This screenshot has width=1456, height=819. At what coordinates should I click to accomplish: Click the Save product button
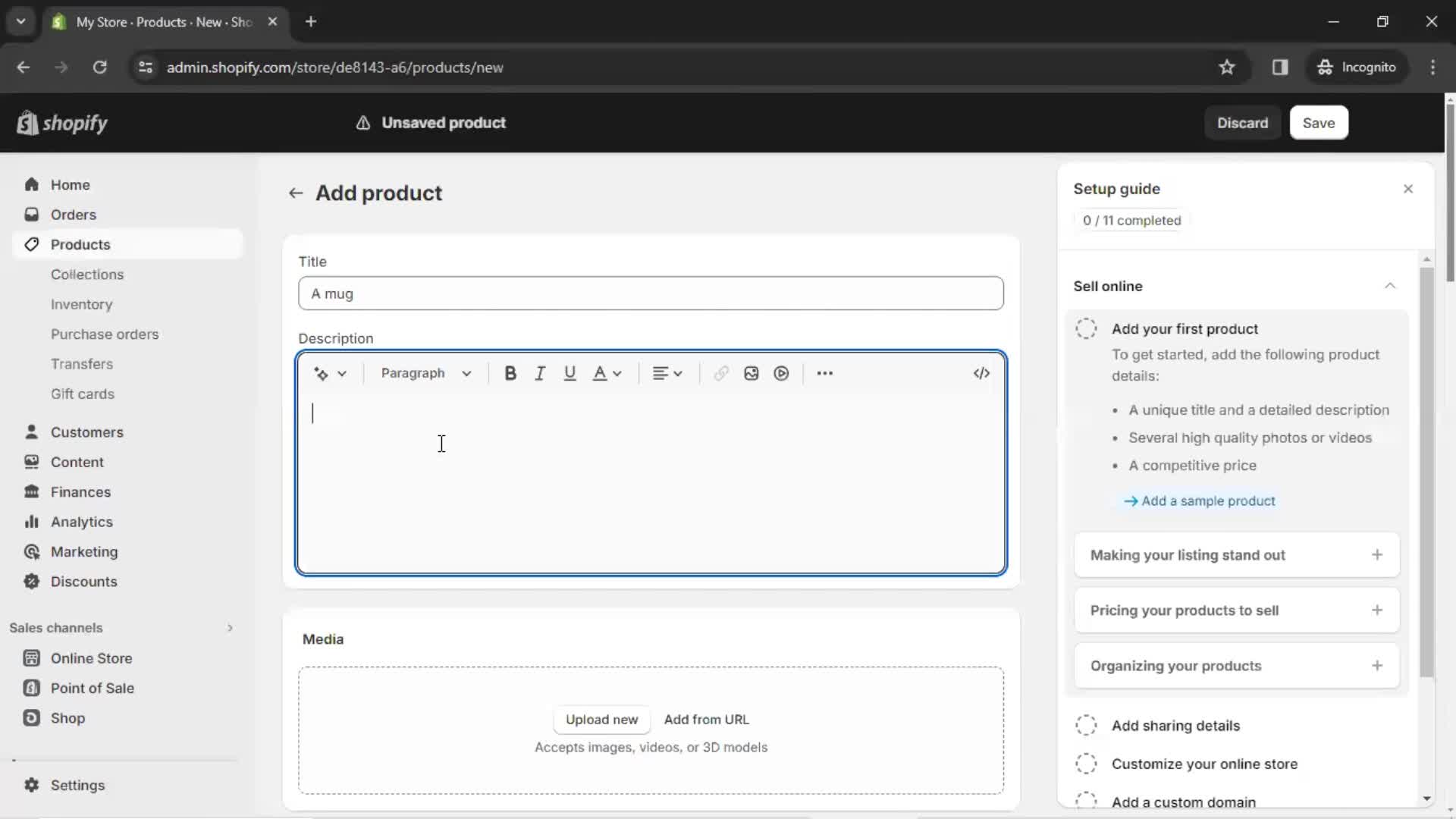(1319, 122)
